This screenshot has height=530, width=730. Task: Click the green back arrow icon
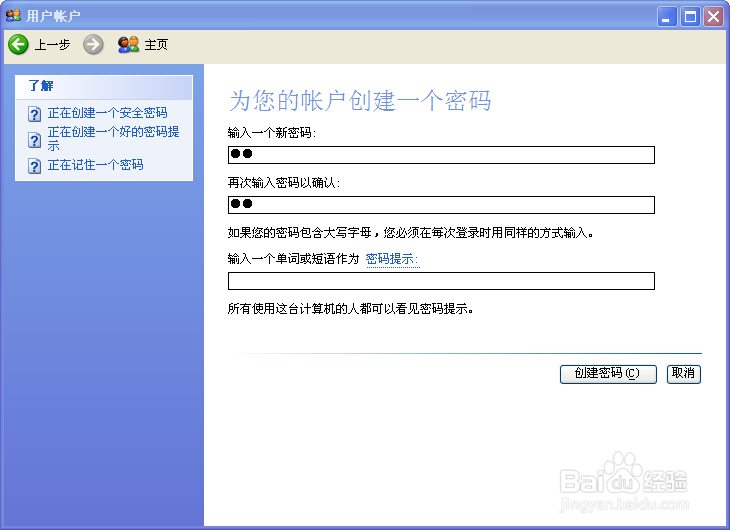(18, 45)
